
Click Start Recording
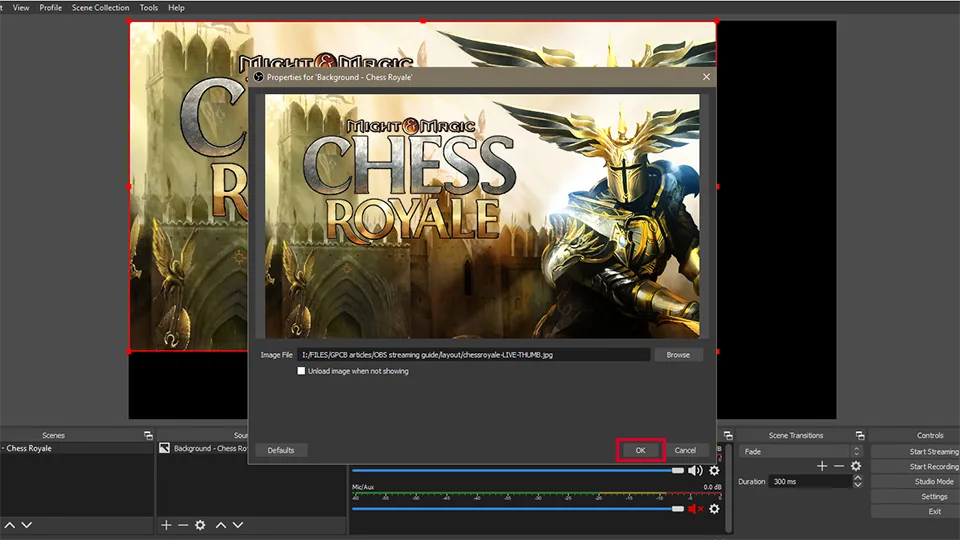tap(916, 467)
